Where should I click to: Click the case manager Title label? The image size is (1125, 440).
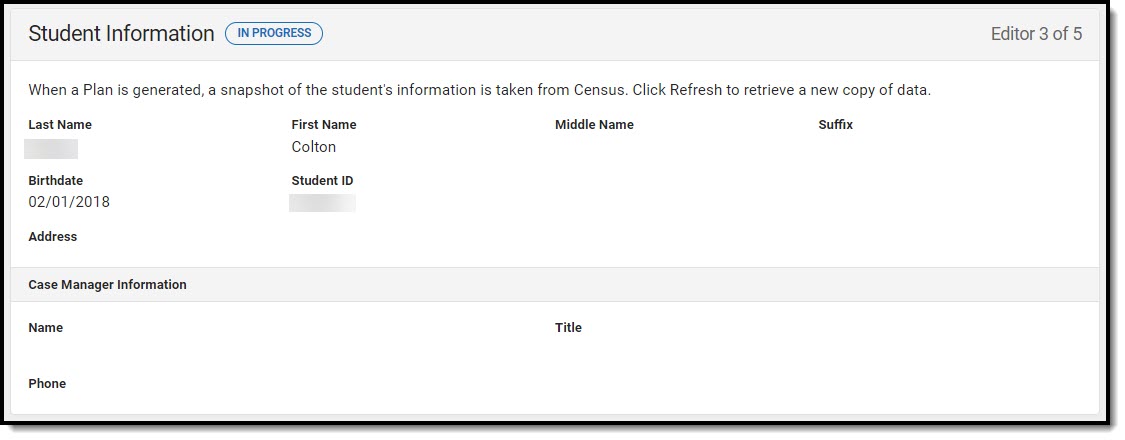coord(568,328)
